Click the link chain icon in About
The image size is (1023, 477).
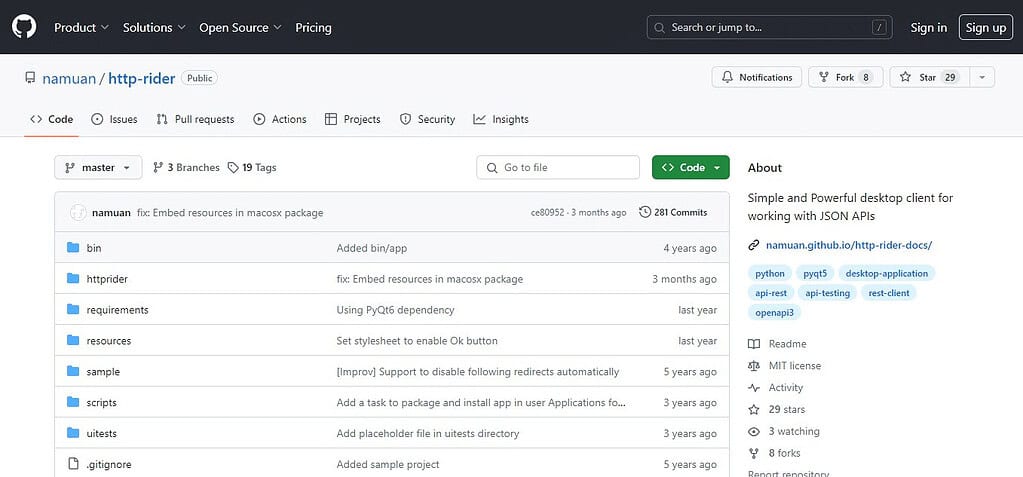click(754, 245)
